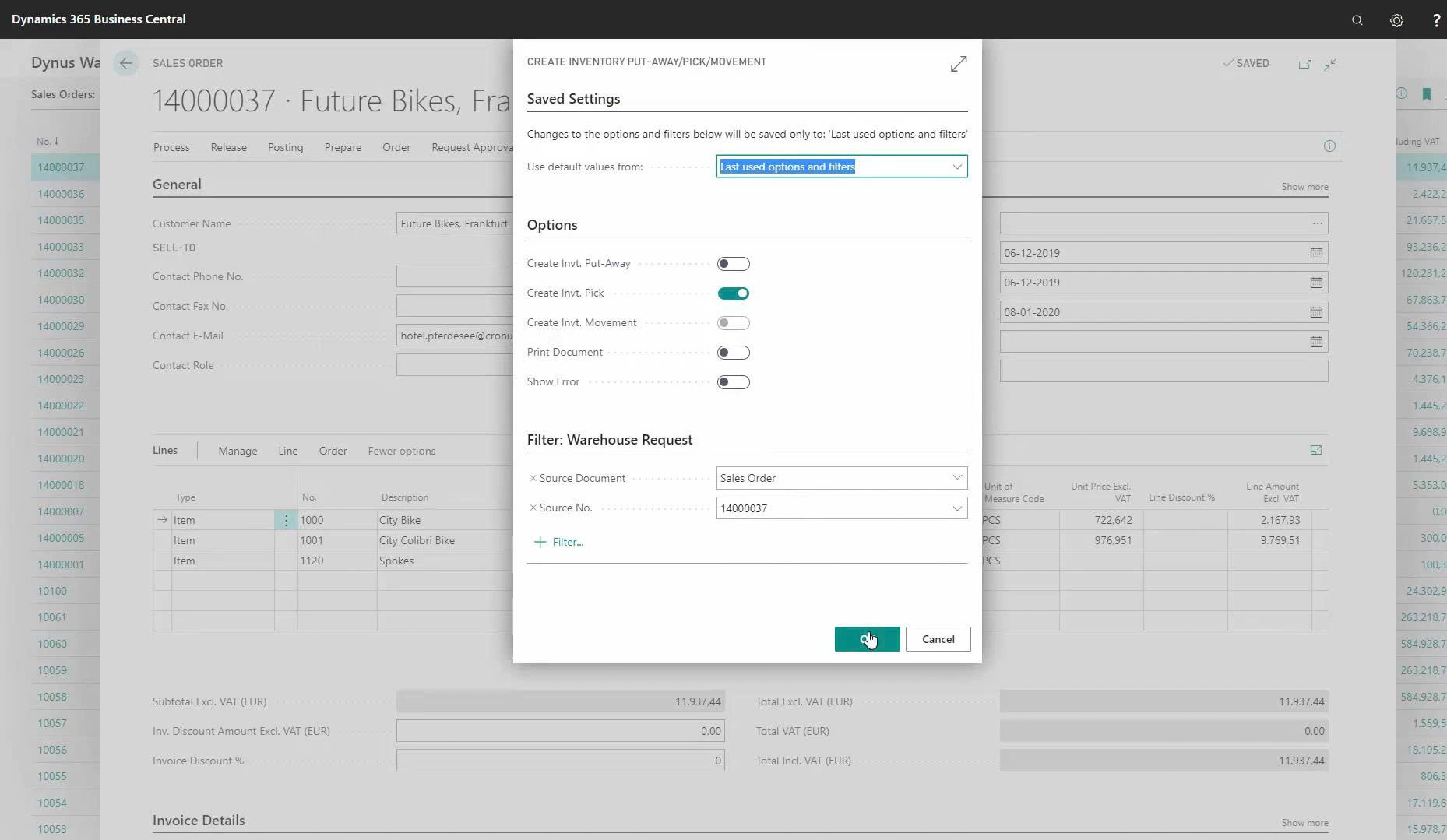Image resolution: width=1447 pixels, height=840 pixels.
Task: Collapse the sales order page view icon
Action: tap(1330, 64)
